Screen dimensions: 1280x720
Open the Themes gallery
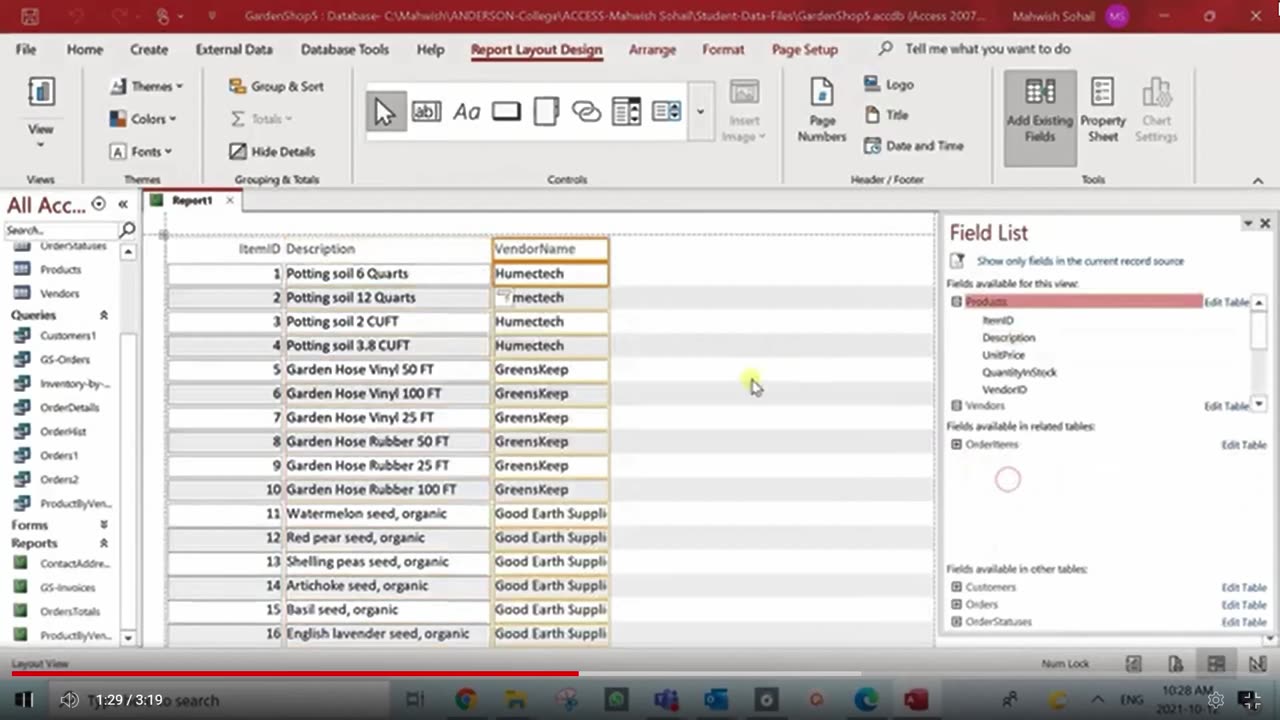tap(146, 86)
